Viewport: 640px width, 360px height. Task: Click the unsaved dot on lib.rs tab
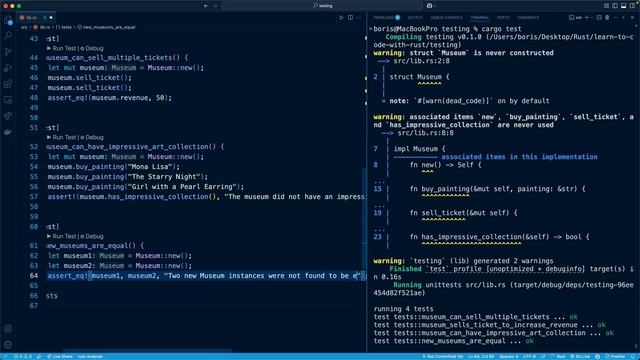[51, 18]
